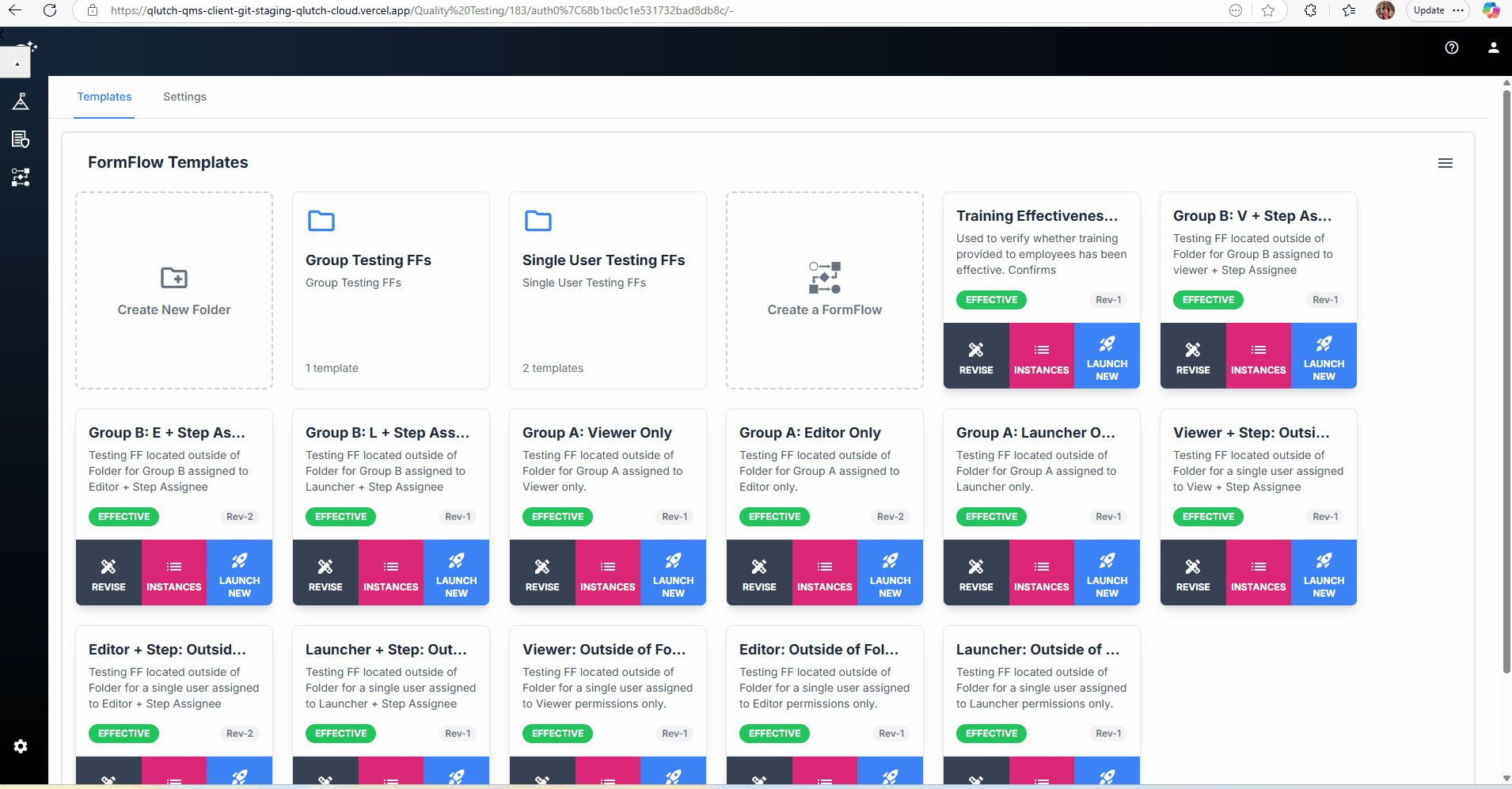Open the browser more options menu

click(1458, 10)
